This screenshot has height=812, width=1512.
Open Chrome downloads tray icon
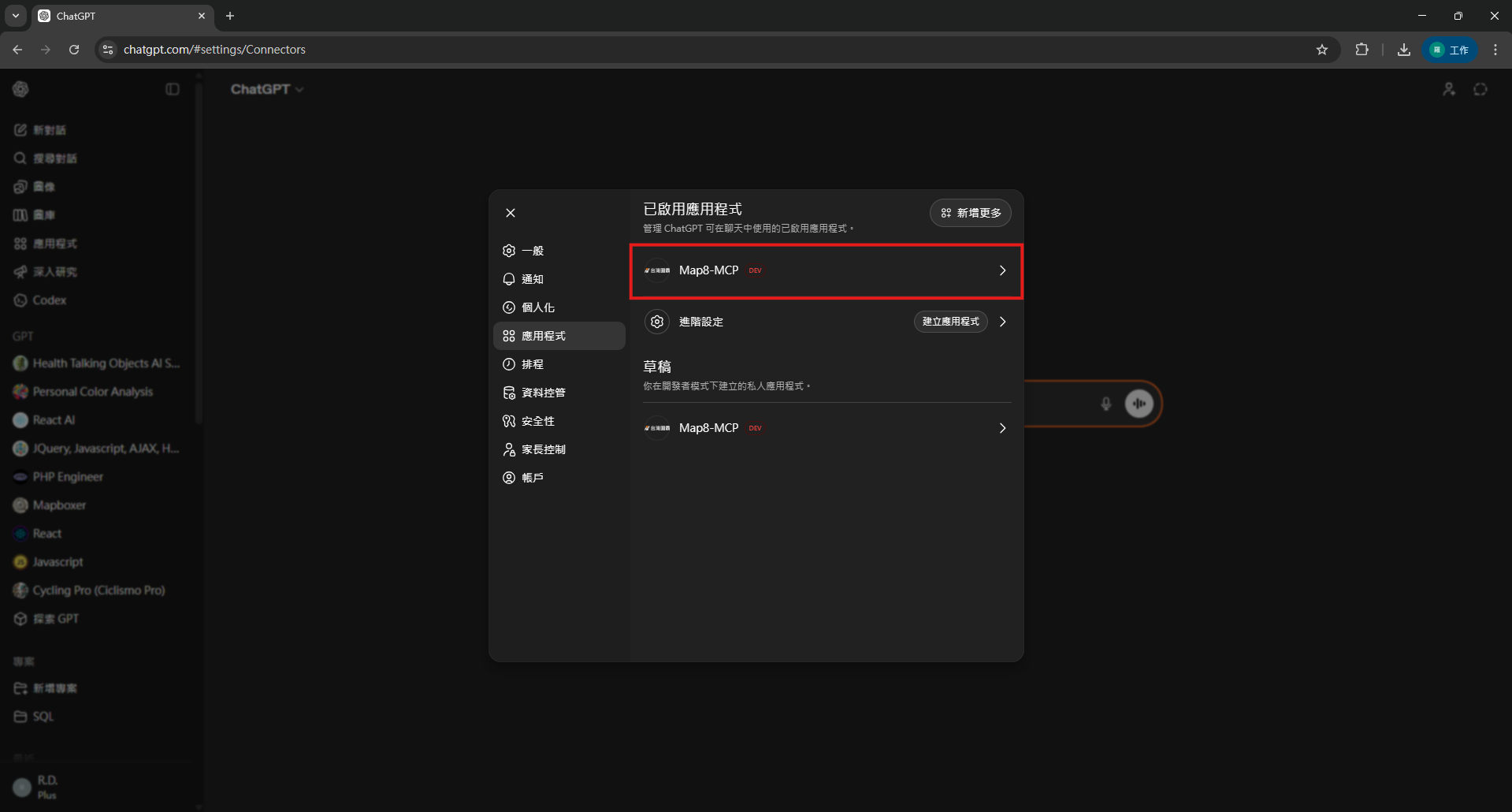[1404, 50]
